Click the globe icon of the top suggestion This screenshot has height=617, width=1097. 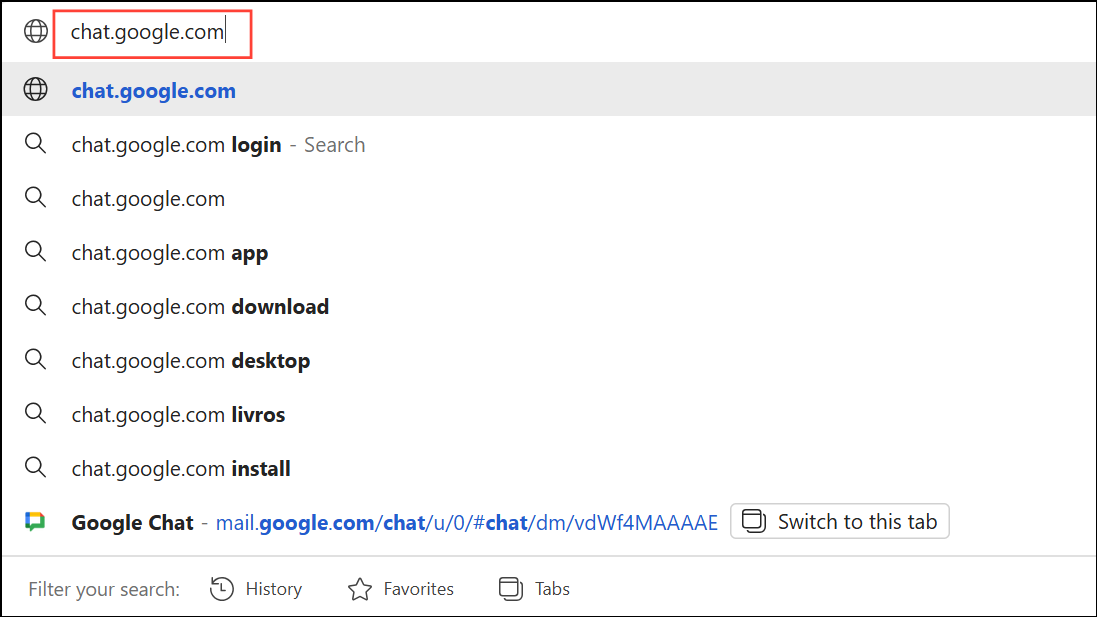(x=36, y=90)
